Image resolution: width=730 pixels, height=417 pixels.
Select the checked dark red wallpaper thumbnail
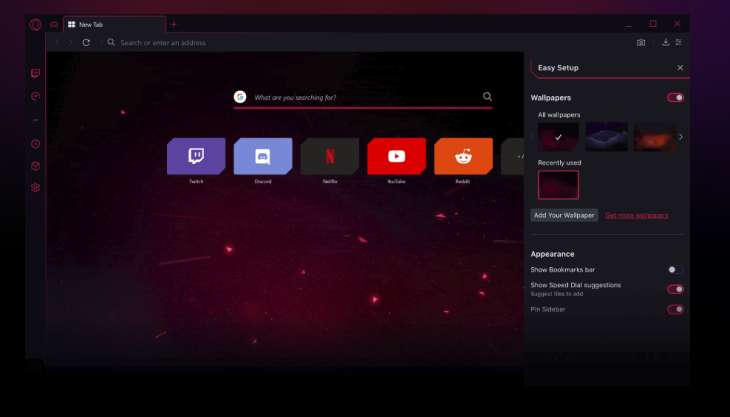tap(558, 137)
